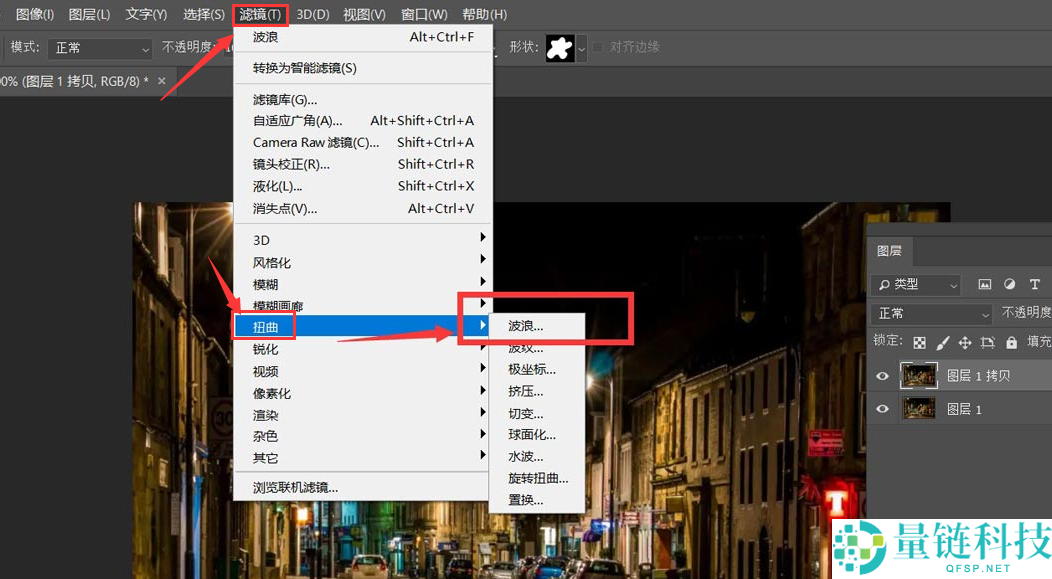Select 极坐标... distortion filter
This screenshot has width=1052, height=579.
531,370
